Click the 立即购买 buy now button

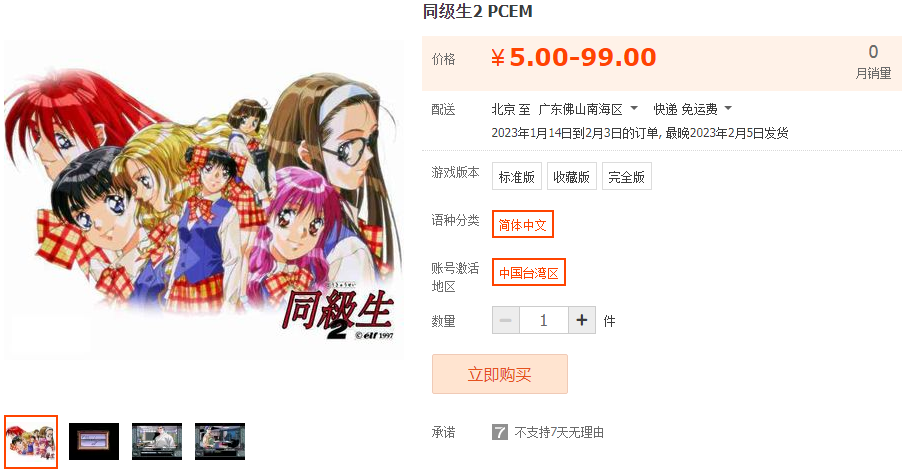pos(500,374)
